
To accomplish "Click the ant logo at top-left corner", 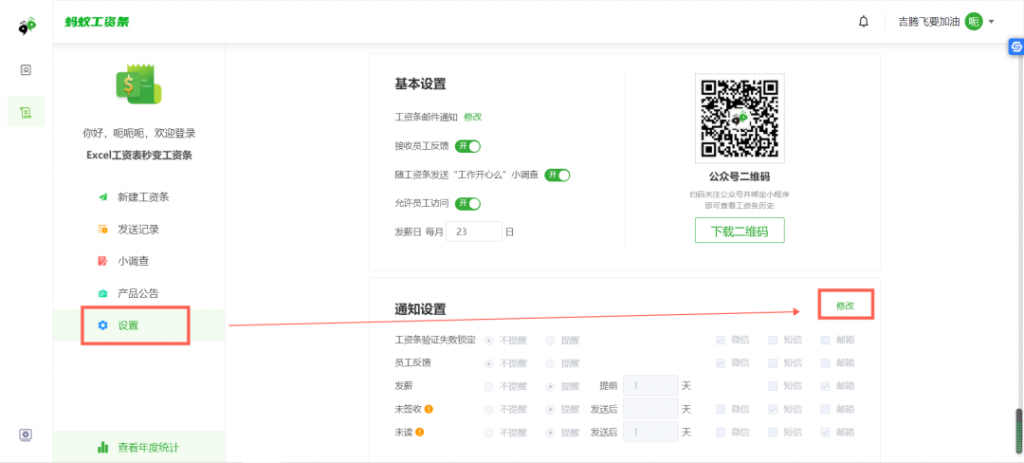I will coord(27,24).
